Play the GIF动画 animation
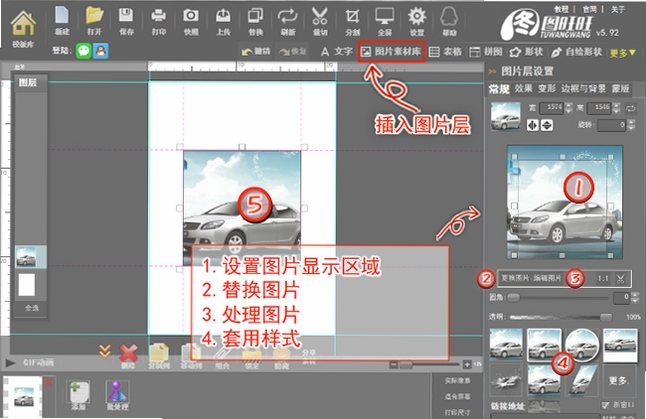646x419 pixels. coord(10,363)
